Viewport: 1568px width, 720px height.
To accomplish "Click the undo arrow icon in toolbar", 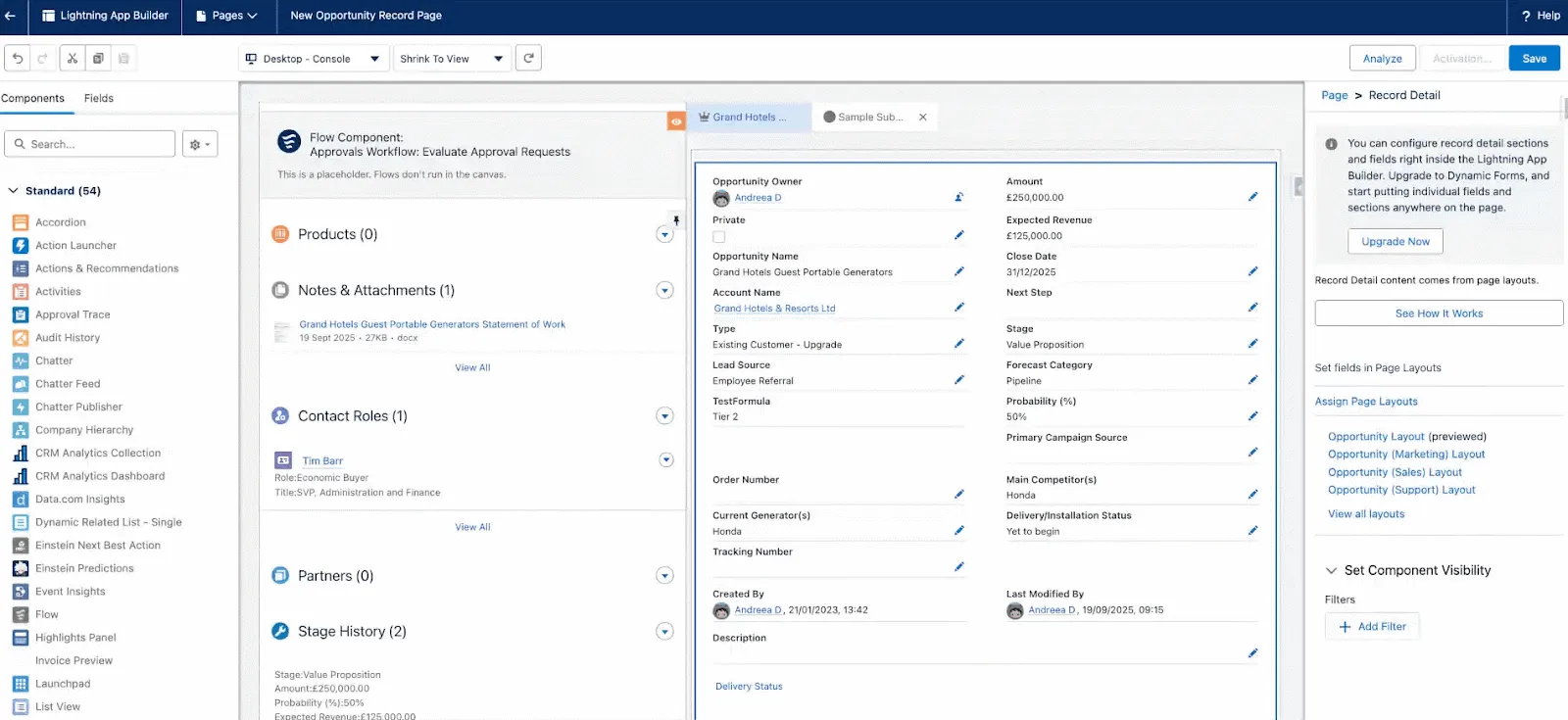I will coord(18,59).
